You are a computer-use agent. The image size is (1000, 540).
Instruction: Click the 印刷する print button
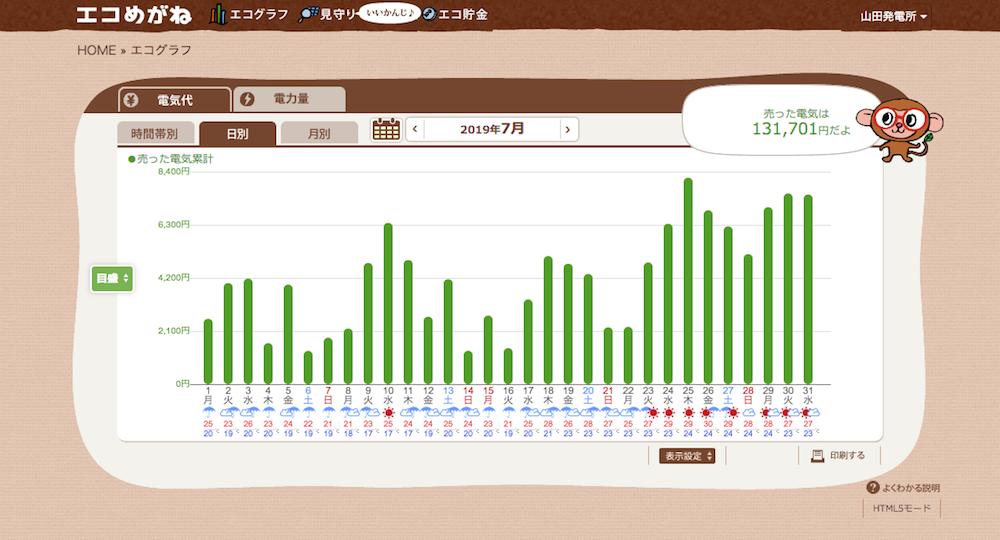tap(839, 455)
